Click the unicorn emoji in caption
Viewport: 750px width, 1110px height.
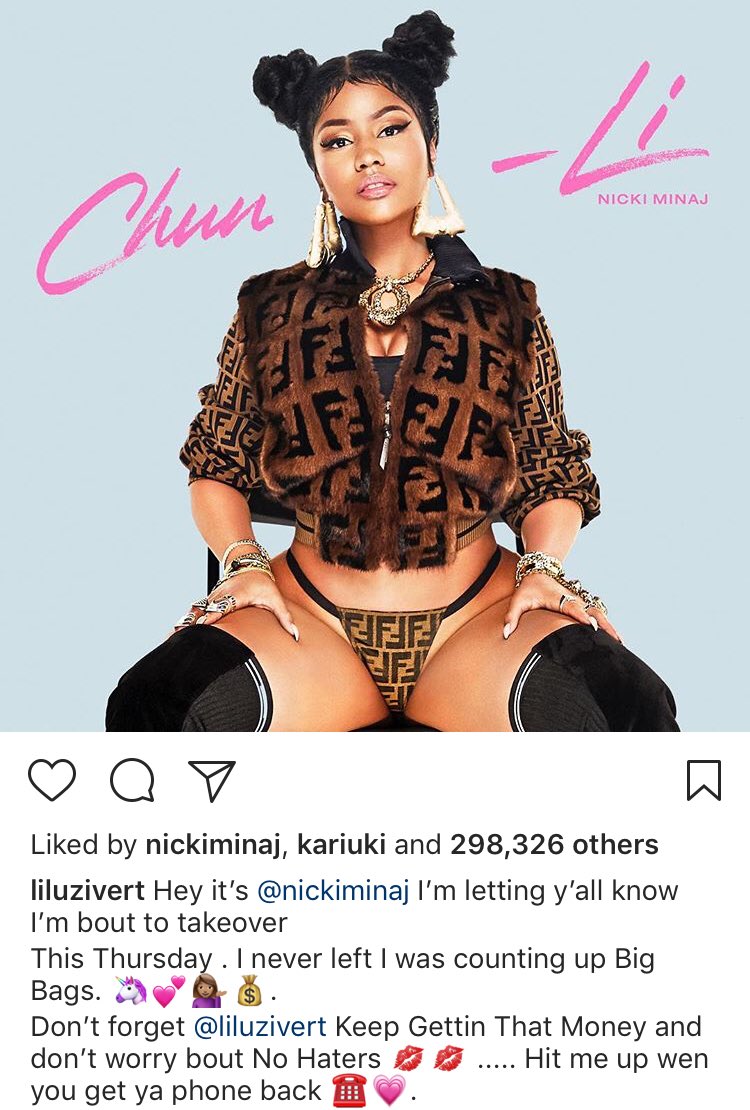[x=130, y=991]
